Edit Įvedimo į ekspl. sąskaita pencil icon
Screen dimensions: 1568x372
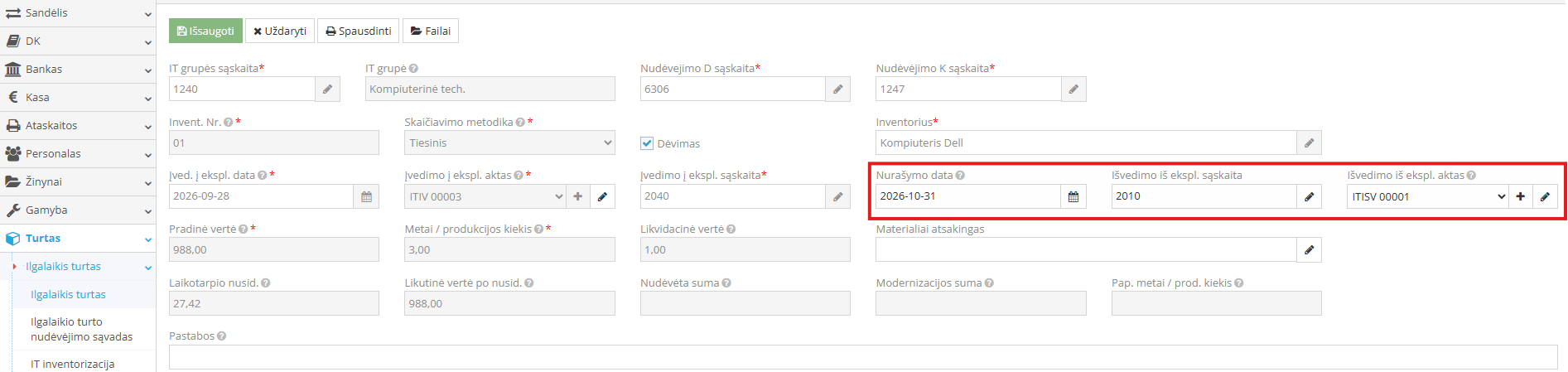click(x=837, y=196)
